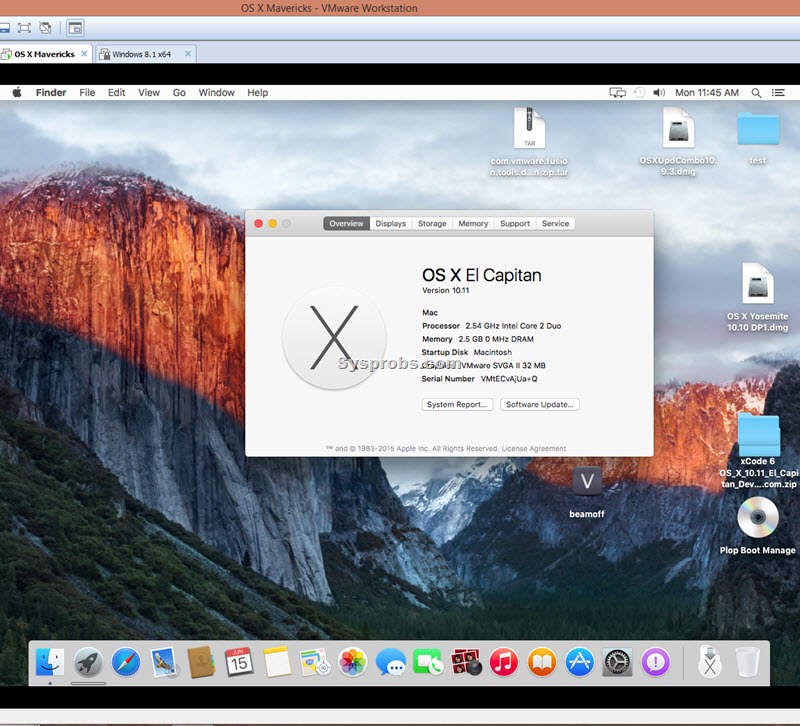Viewport: 800px width, 726px height.
Task: Click the volume speaker menu bar icon
Action: click(x=659, y=92)
